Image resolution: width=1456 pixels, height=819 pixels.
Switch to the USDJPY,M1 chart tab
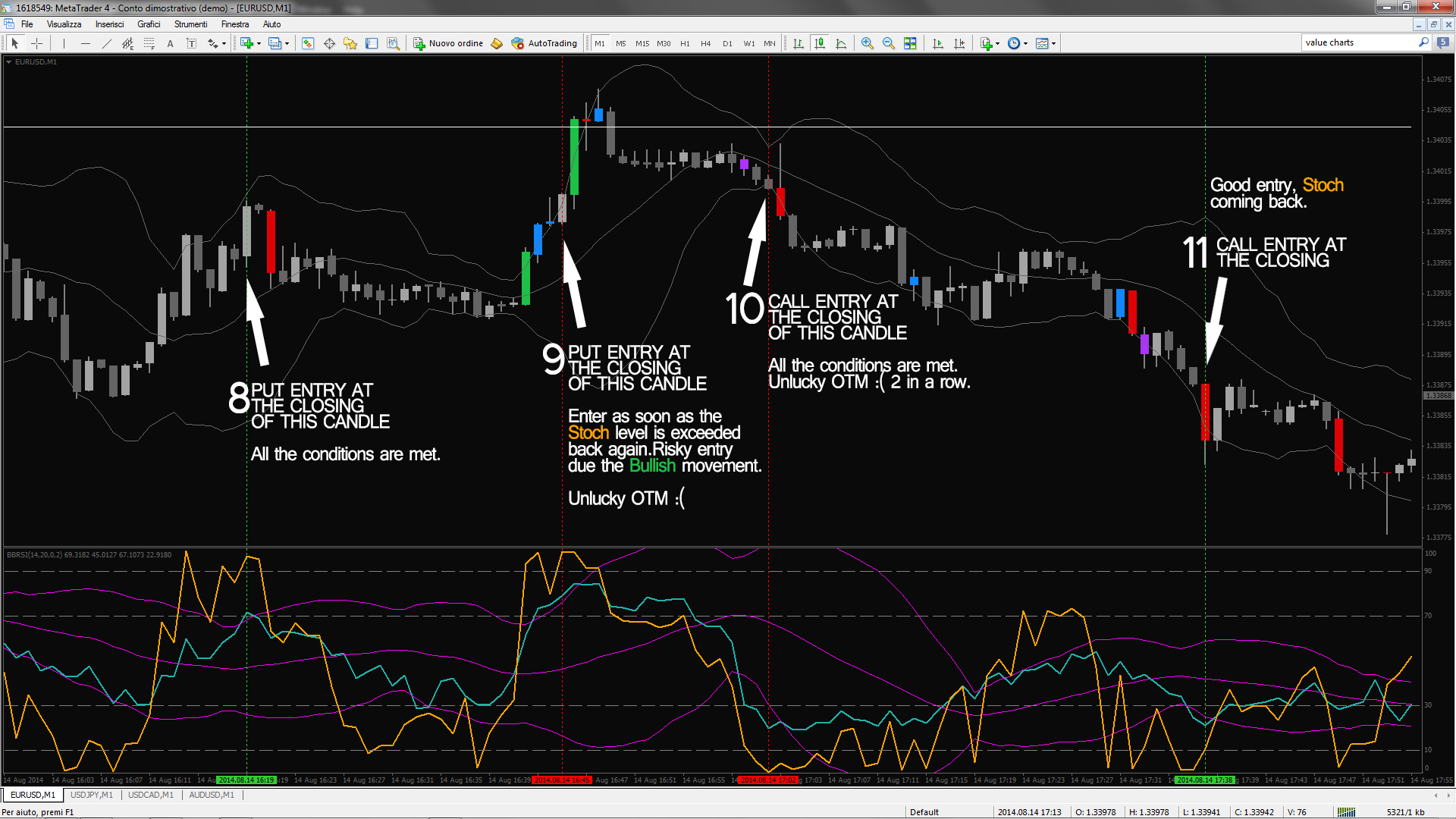[x=91, y=795]
